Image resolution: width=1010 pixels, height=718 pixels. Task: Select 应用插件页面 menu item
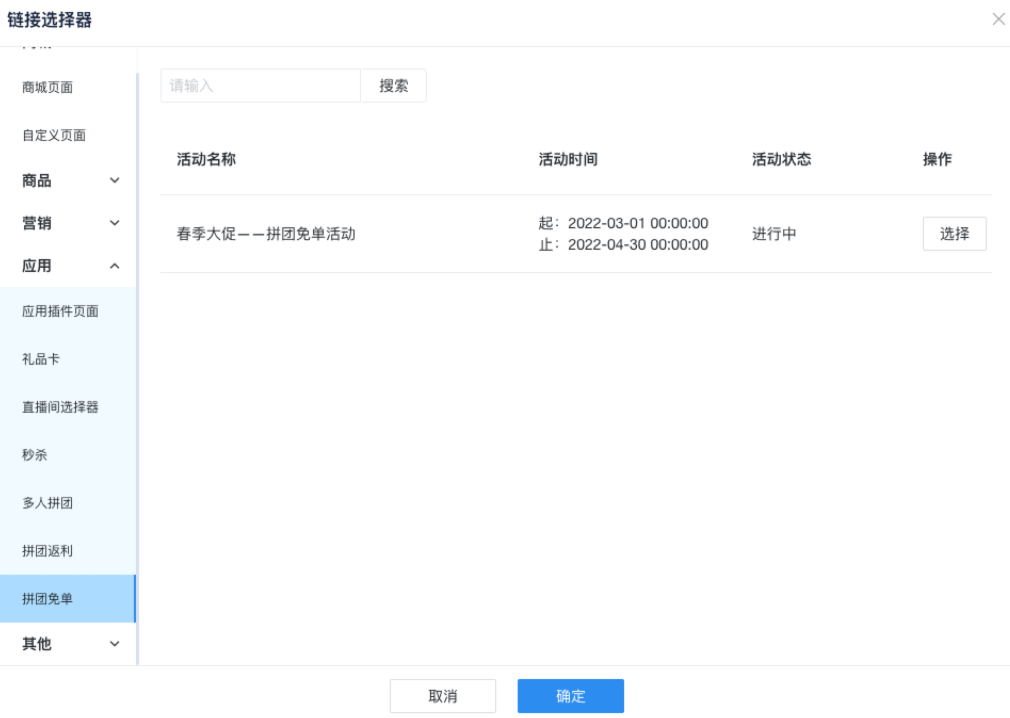pos(60,312)
